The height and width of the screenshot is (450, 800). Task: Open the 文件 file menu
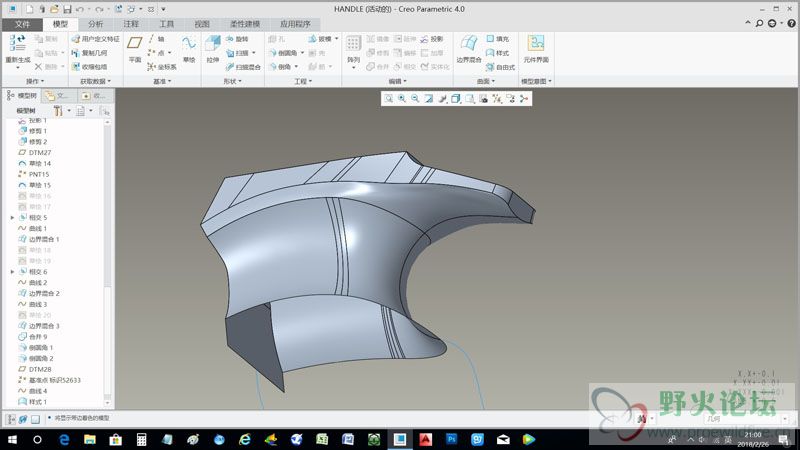[22, 24]
